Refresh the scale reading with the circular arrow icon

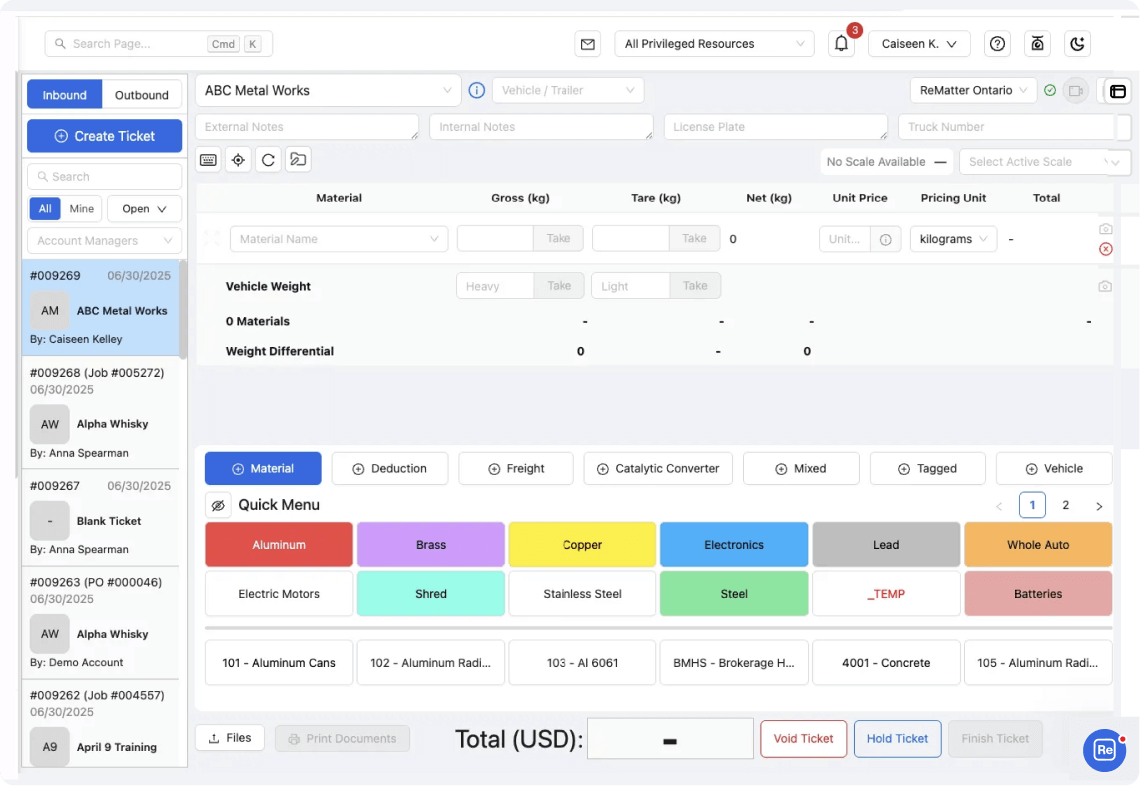pyautogui.click(x=268, y=159)
